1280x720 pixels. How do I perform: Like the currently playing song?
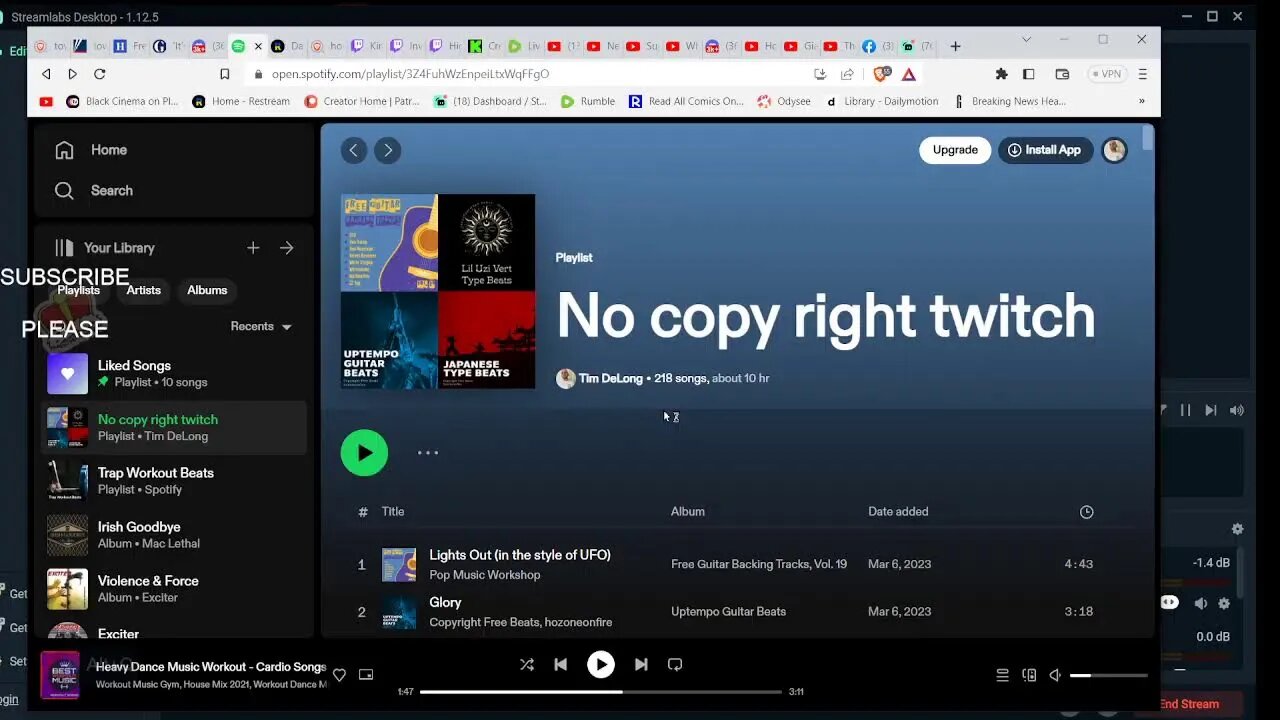click(339, 675)
